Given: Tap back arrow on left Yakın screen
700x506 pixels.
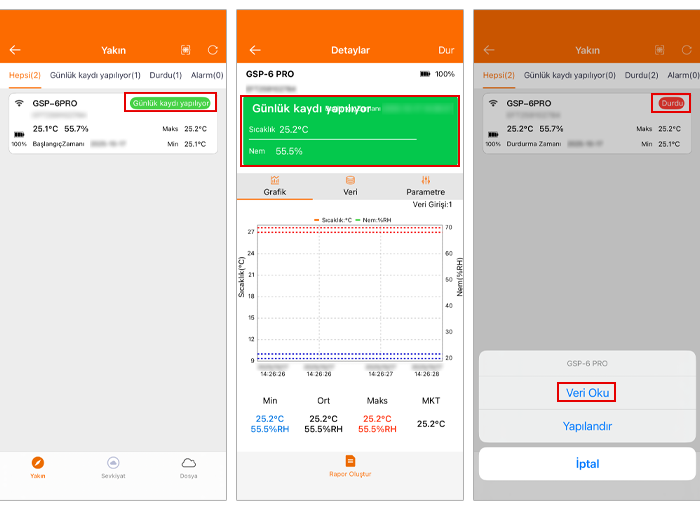Looking at the screenshot, I should (15, 50).
